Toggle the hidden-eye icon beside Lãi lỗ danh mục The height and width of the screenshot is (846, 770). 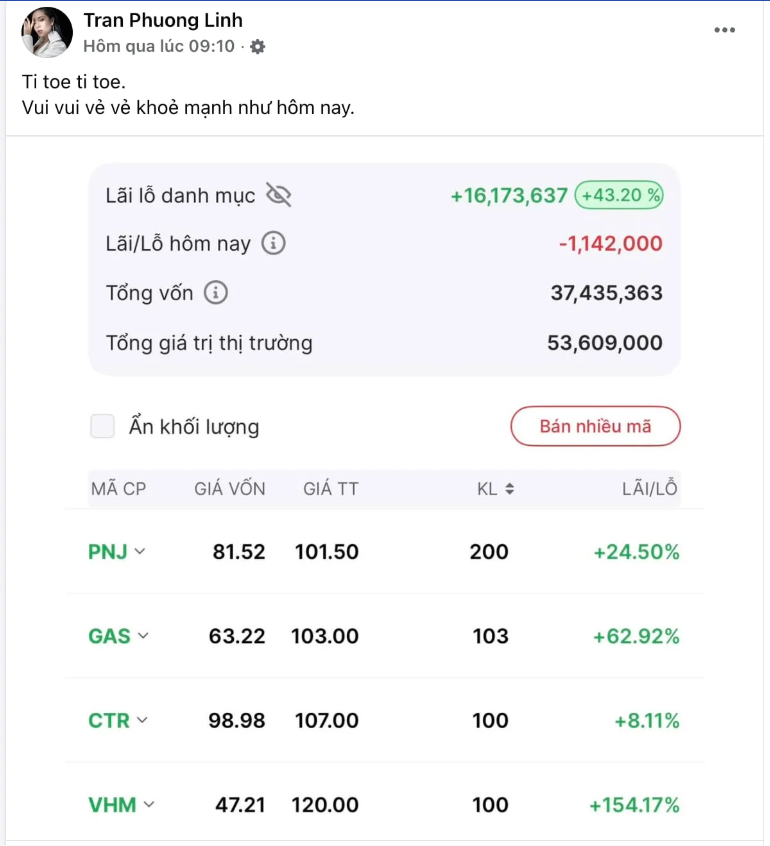tap(279, 196)
